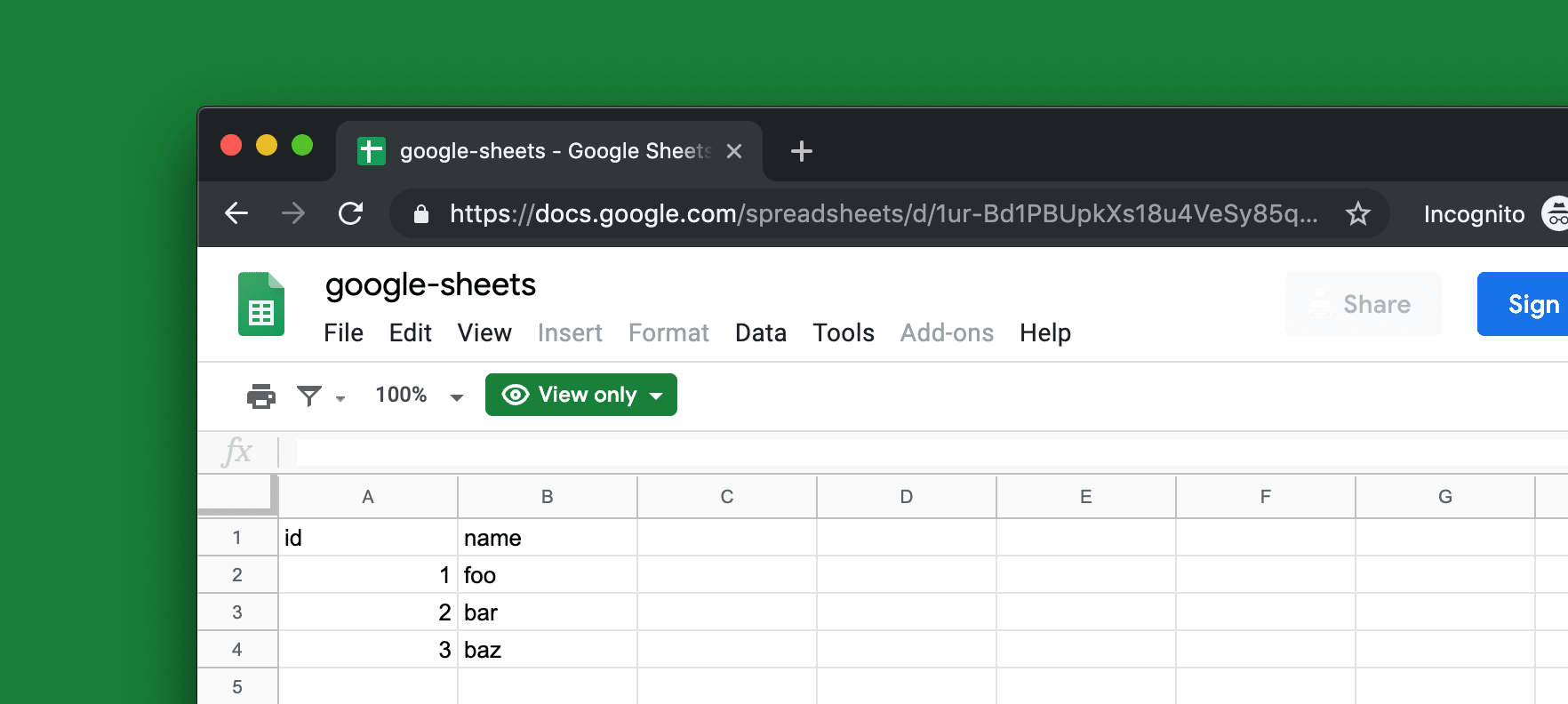The width and height of the screenshot is (1568, 704).
Task: Open the Insert menu
Action: [570, 332]
